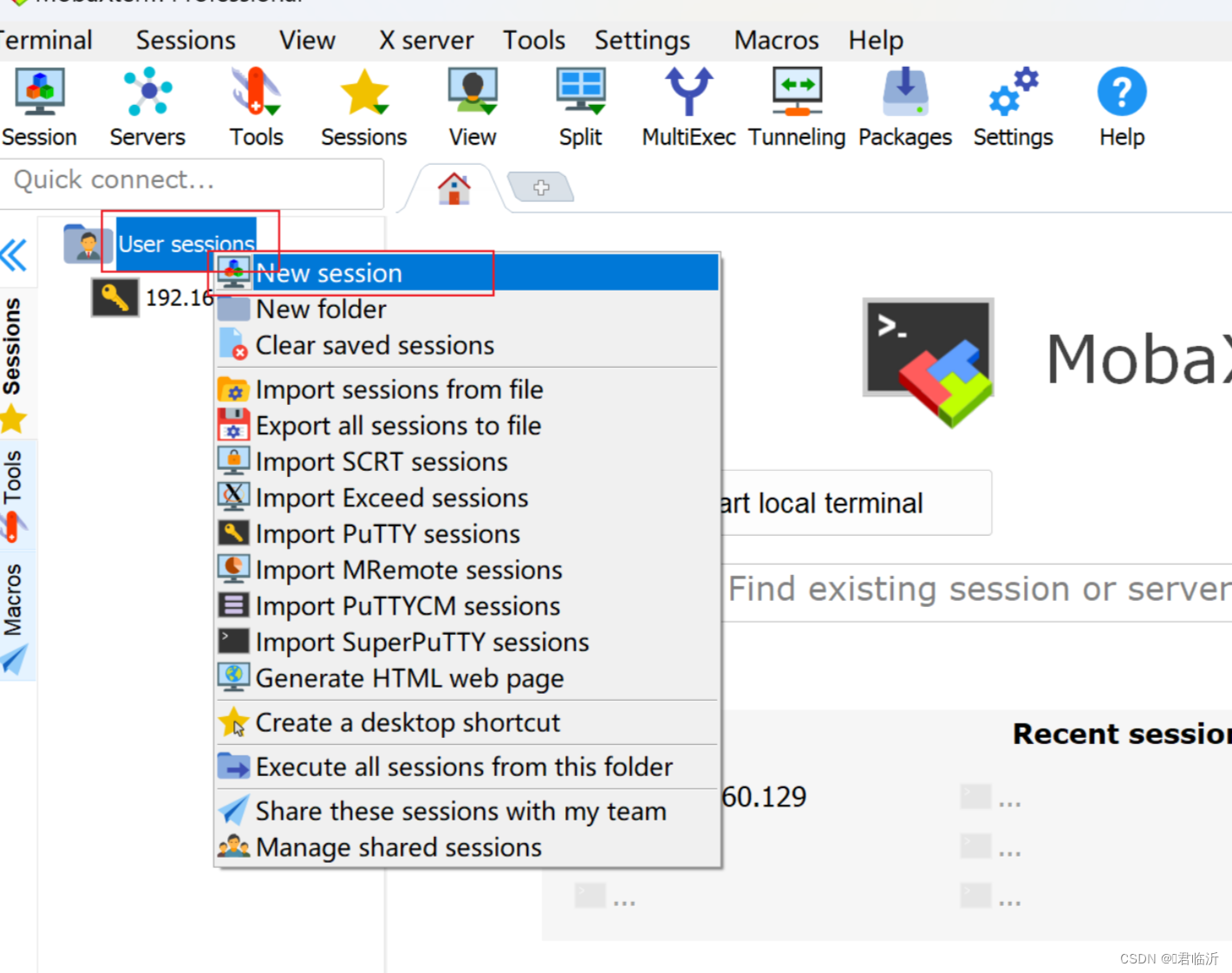Open the Macros menu in menu bar
Viewport: 1232px width, 973px height.
pyautogui.click(x=777, y=40)
